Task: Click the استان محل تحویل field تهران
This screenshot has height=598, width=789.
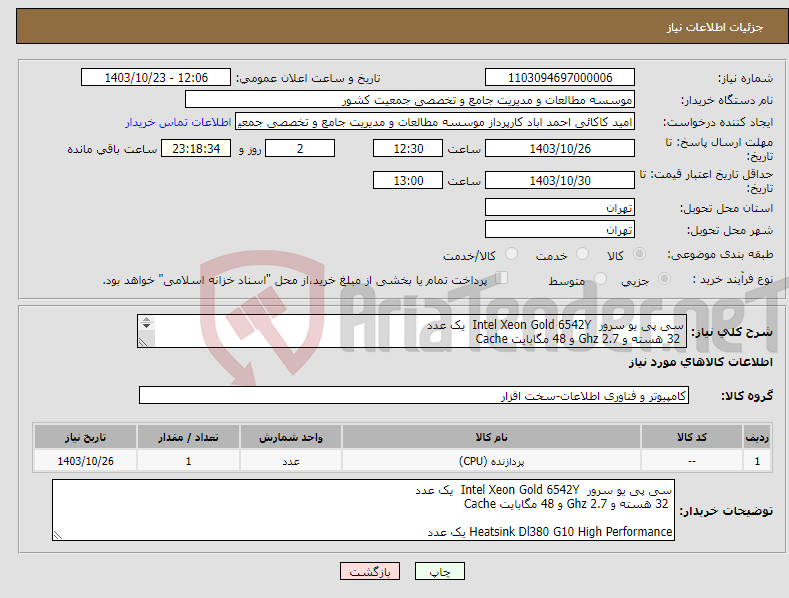Action: pyautogui.click(x=560, y=207)
